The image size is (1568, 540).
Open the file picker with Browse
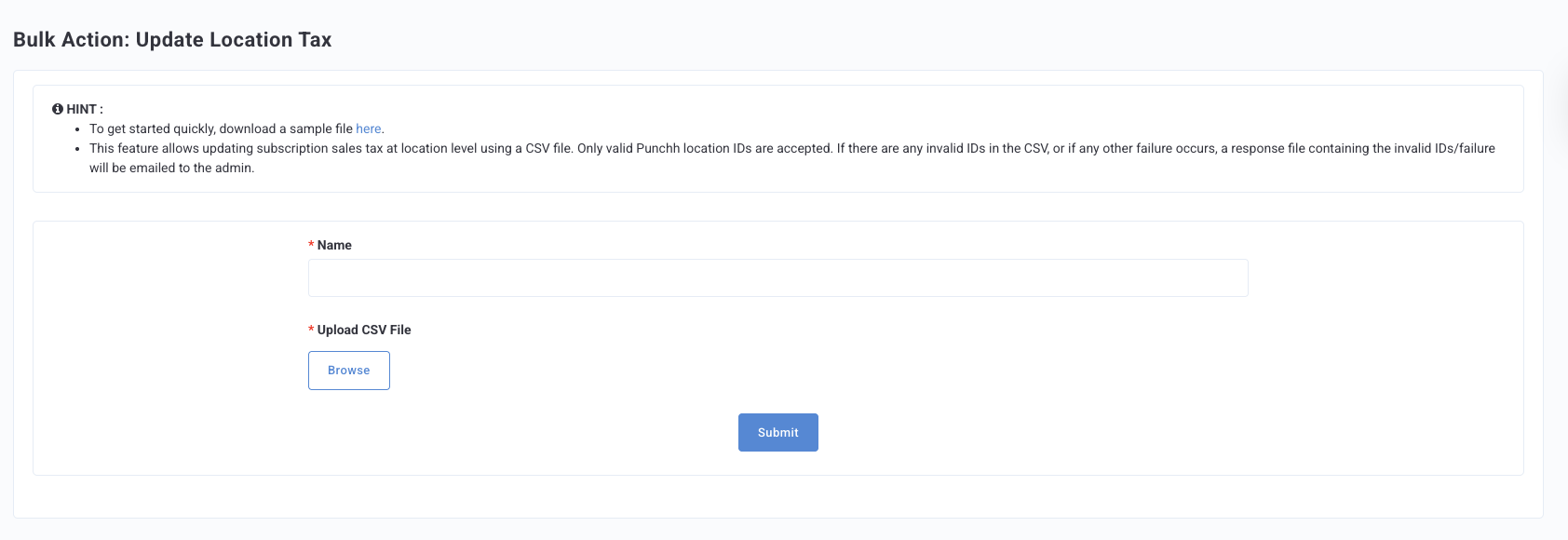click(x=349, y=371)
